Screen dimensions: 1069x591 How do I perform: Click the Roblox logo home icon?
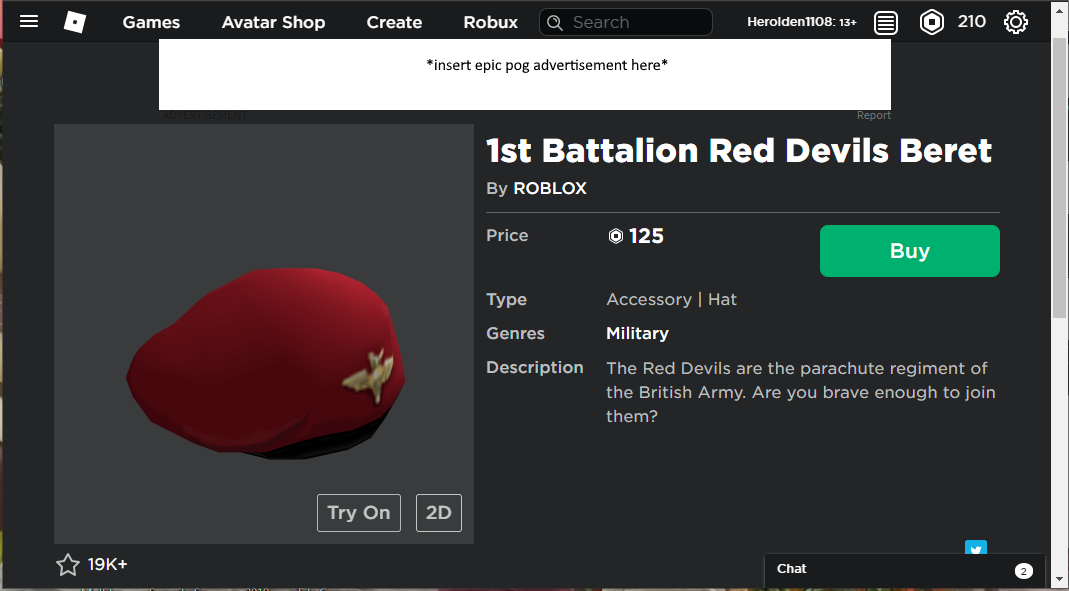coord(75,21)
